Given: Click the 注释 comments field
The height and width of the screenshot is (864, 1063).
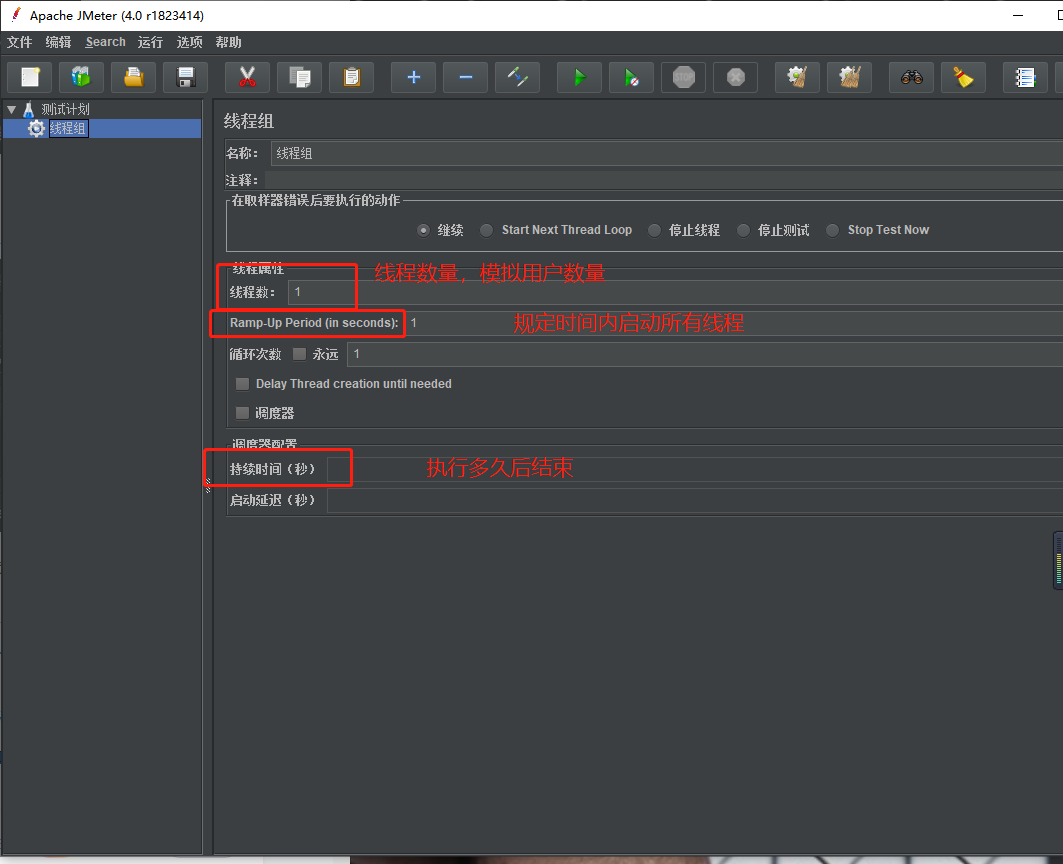Looking at the screenshot, I should 663,180.
